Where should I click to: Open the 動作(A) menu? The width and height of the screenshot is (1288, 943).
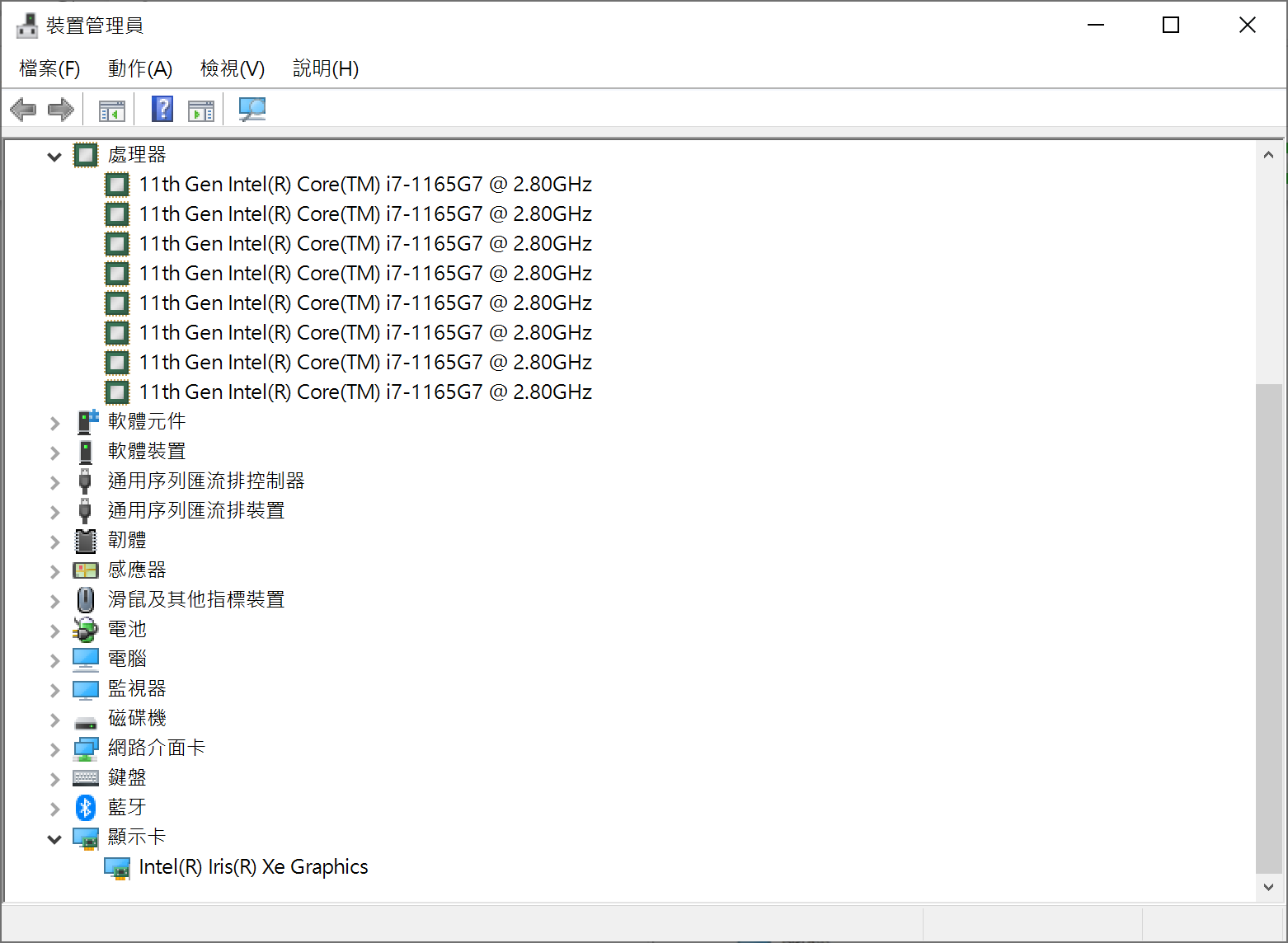coord(139,68)
